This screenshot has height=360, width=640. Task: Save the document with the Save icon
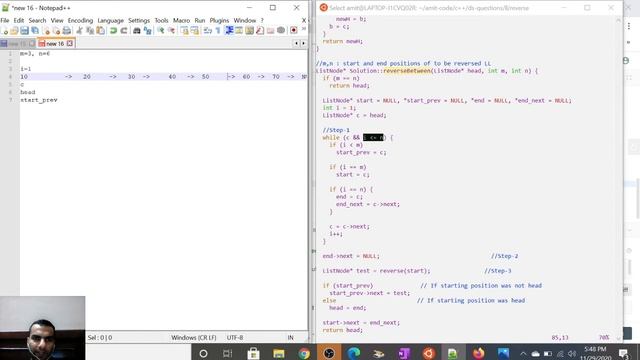(x=24, y=31)
